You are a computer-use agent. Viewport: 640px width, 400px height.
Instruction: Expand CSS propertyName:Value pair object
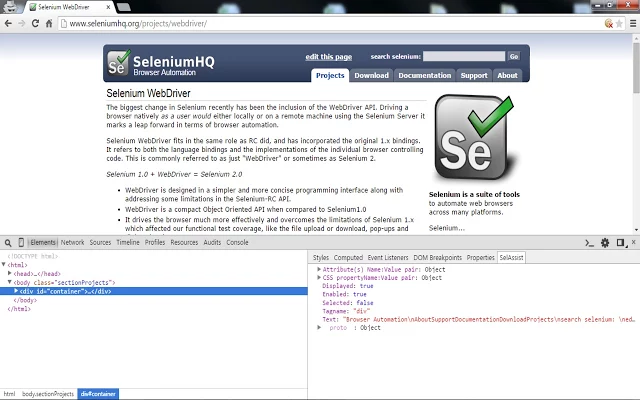coord(319,277)
